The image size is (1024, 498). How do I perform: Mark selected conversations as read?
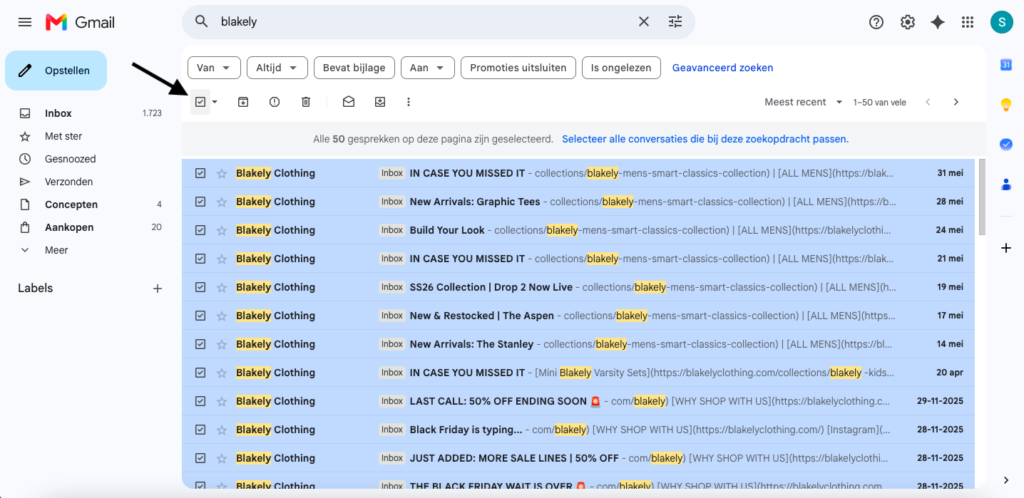(x=349, y=102)
